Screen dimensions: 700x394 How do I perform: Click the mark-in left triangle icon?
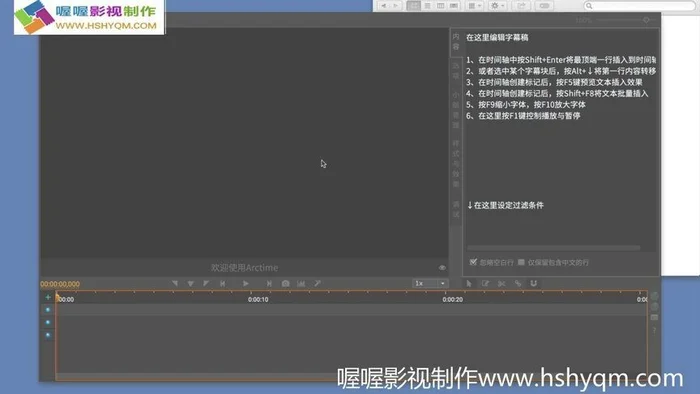point(175,283)
